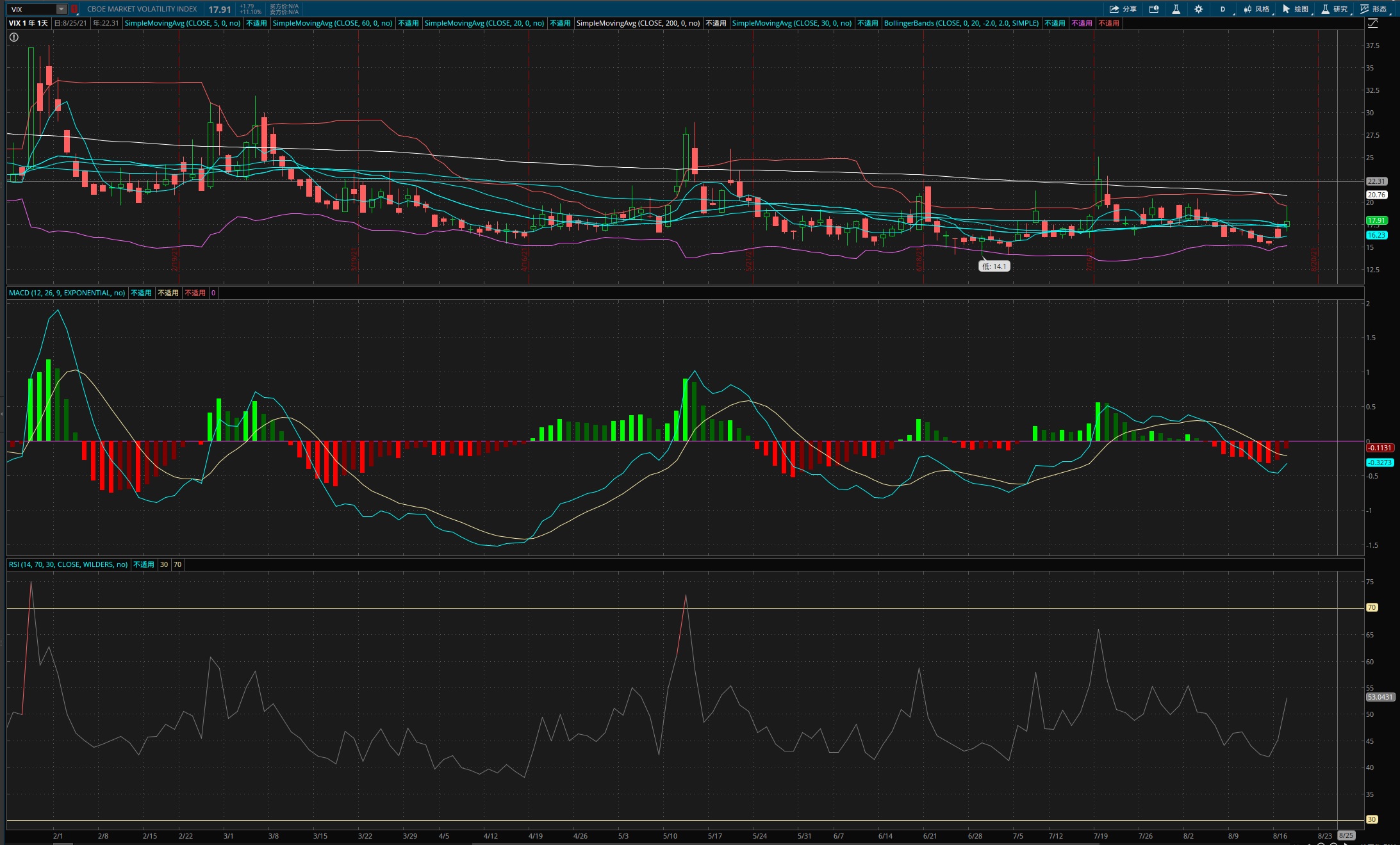This screenshot has width=1400, height=845.
Task: Click the BollingerBands study label
Action: tap(961, 23)
